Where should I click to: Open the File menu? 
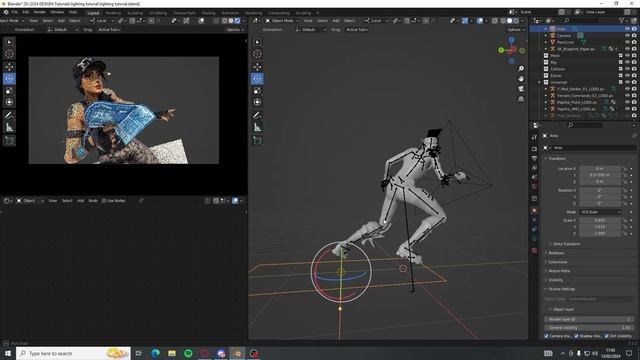tap(15, 12)
